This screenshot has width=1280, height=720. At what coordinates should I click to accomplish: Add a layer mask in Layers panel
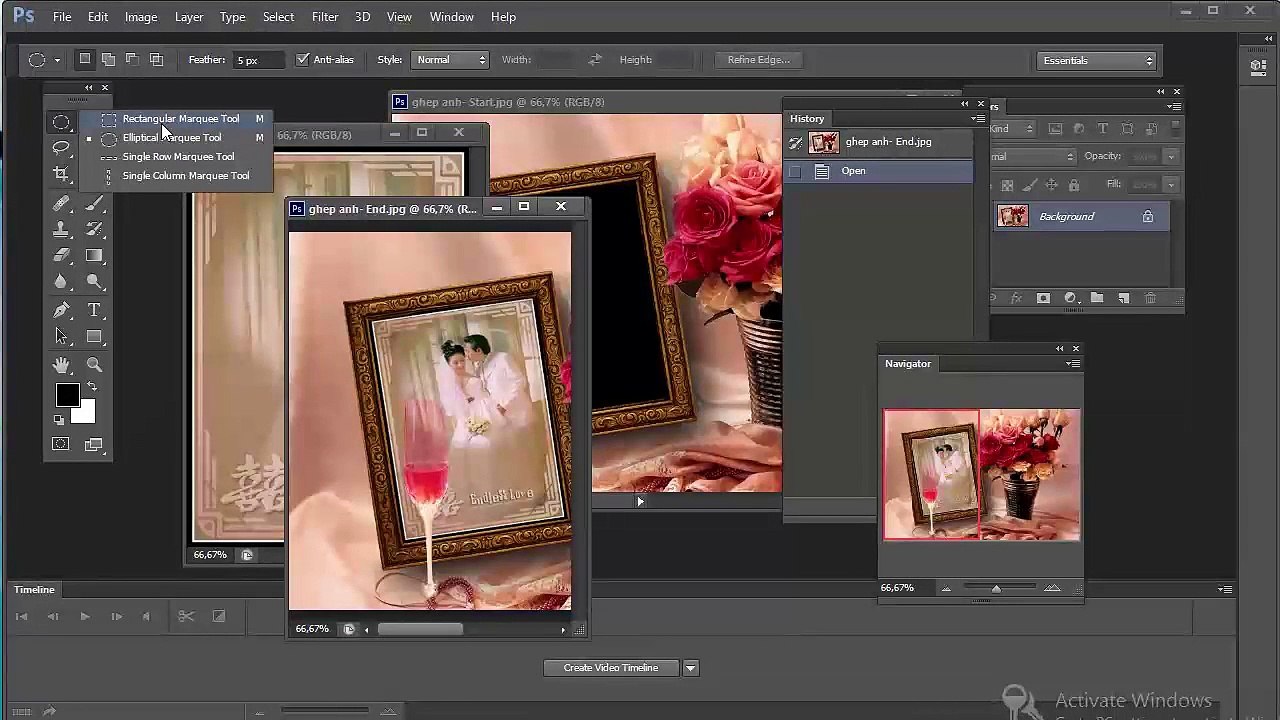[1043, 299]
